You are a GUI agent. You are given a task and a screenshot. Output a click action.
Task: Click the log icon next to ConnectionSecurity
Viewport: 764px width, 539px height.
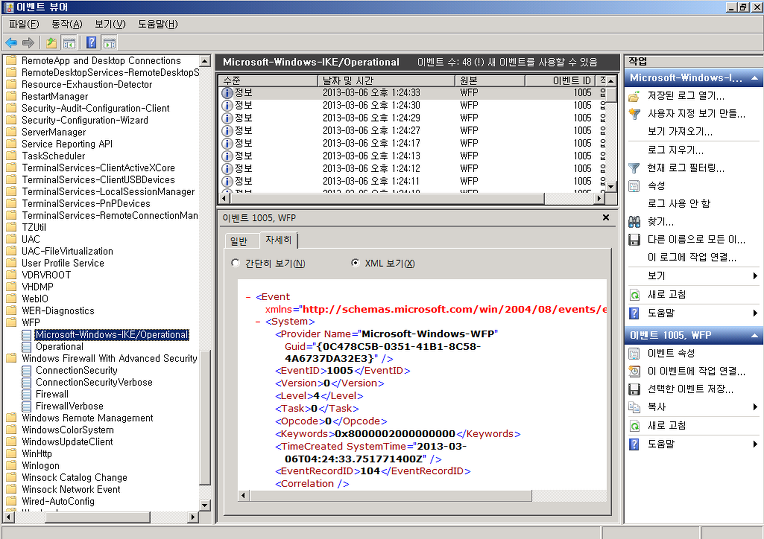coord(27,370)
